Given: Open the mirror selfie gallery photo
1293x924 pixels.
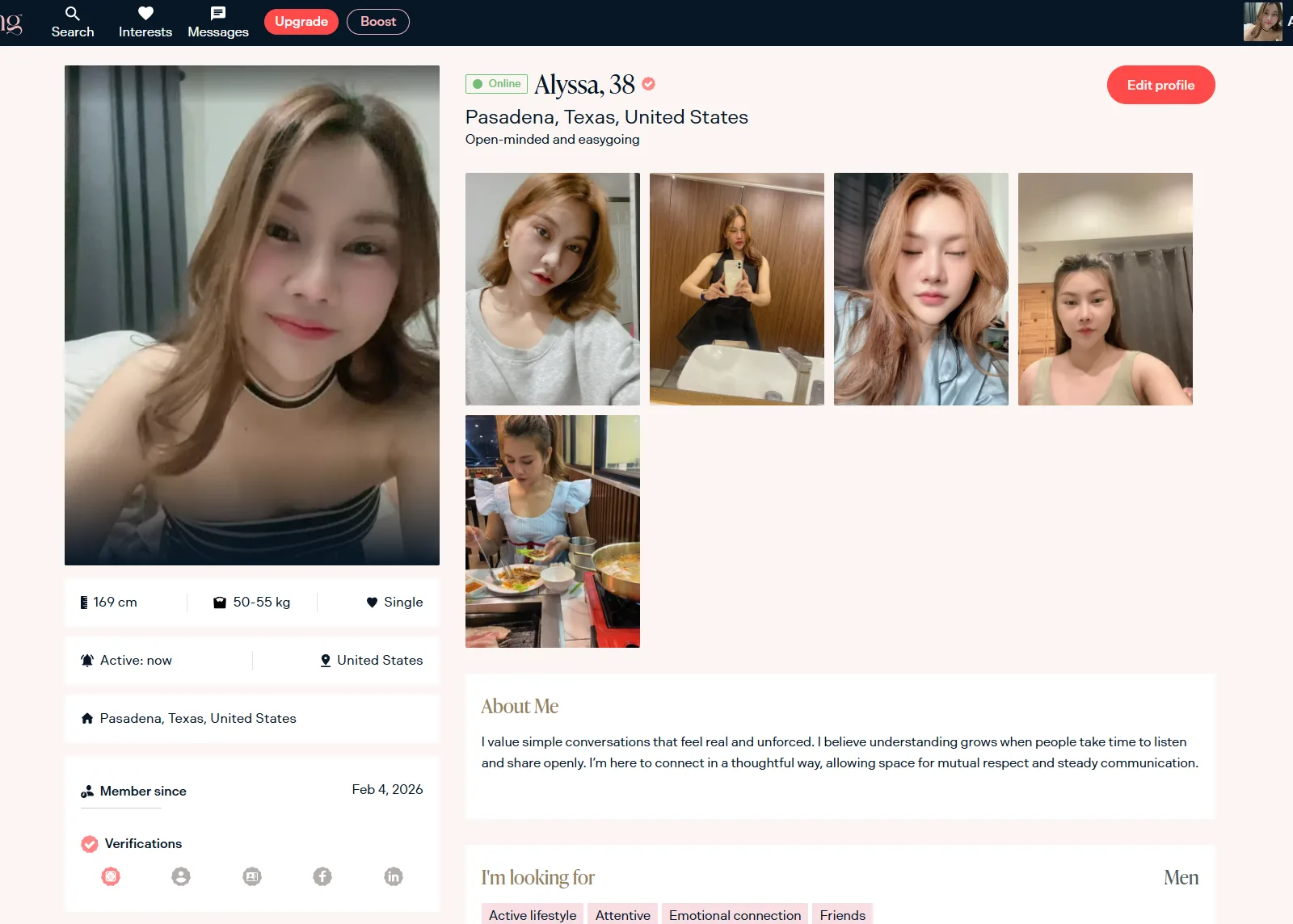Looking at the screenshot, I should 737,289.
